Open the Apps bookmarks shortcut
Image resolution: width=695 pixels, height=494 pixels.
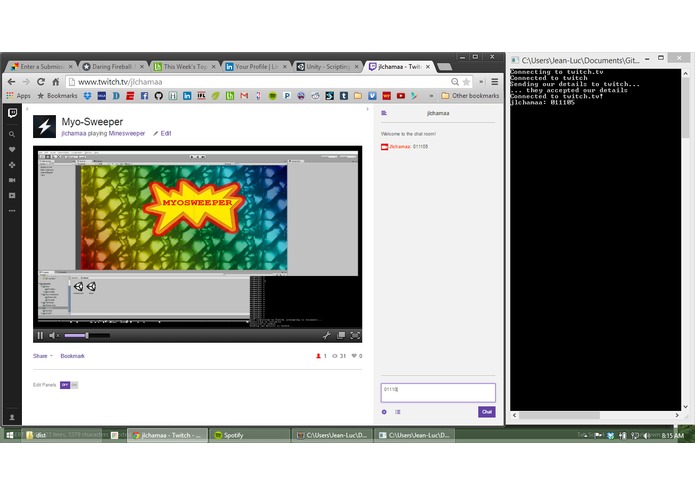pyautogui.click(x=19, y=96)
